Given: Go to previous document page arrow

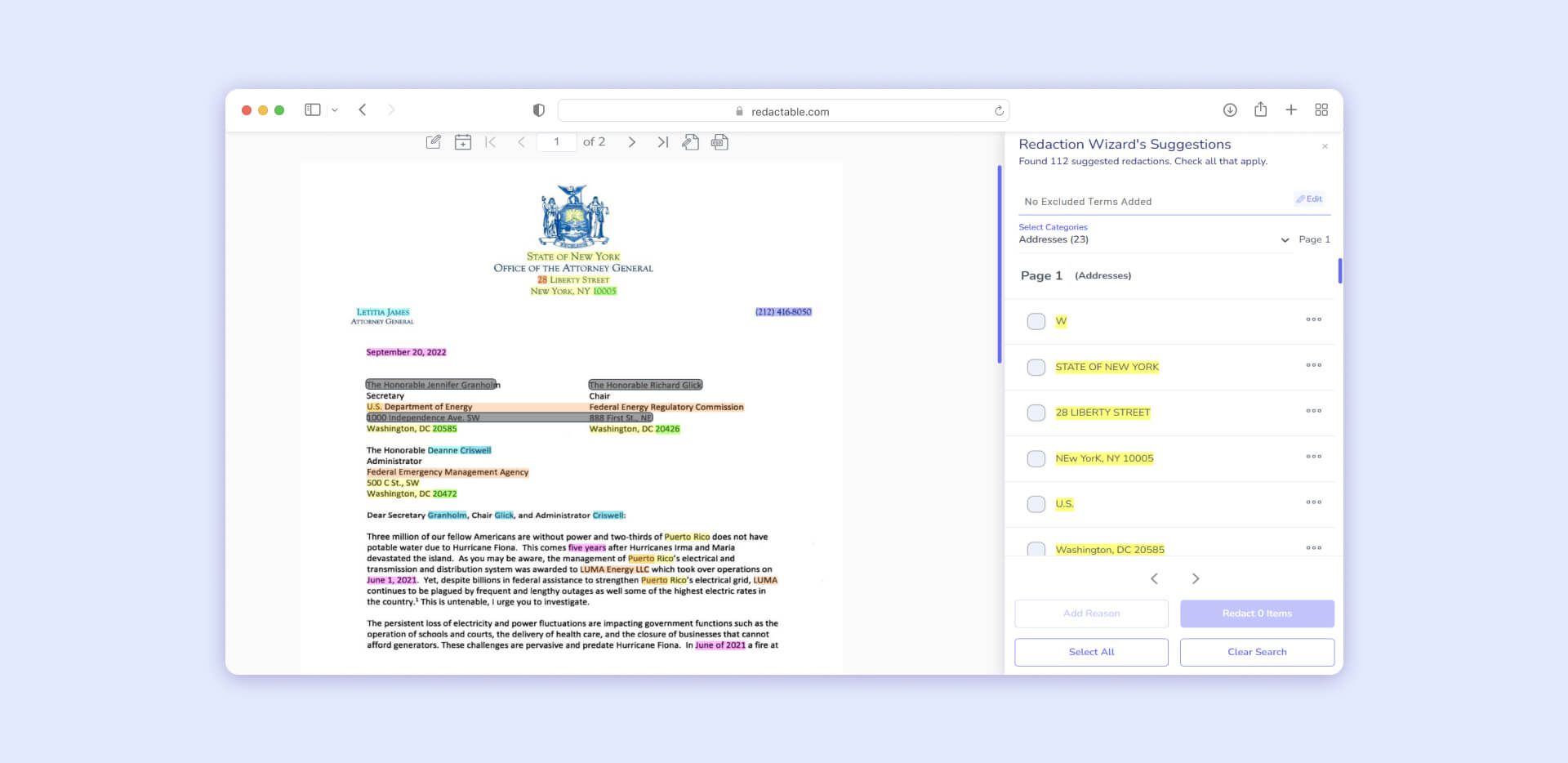Looking at the screenshot, I should (x=521, y=142).
